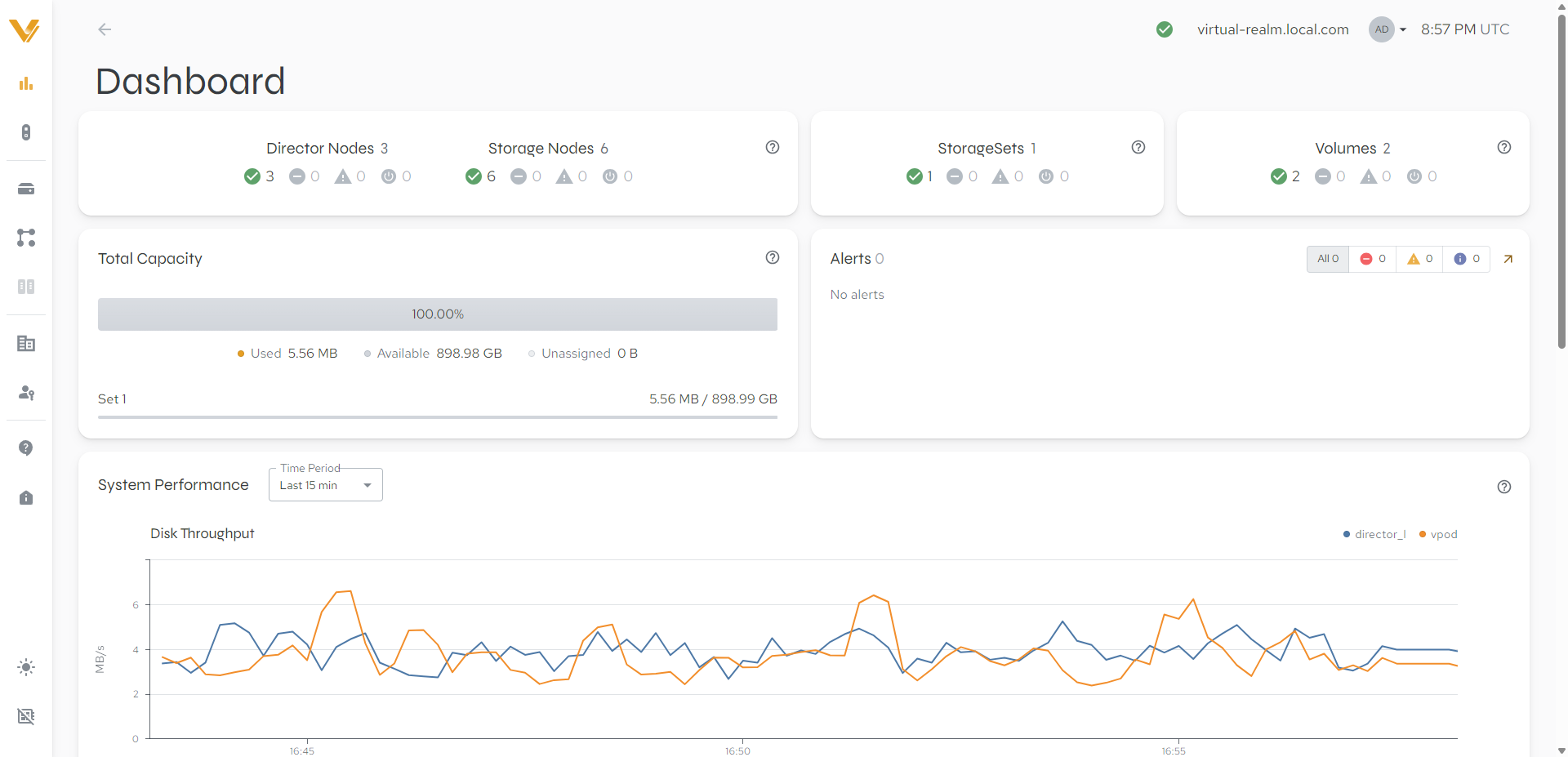Click the StorageSets heading

pos(981,148)
